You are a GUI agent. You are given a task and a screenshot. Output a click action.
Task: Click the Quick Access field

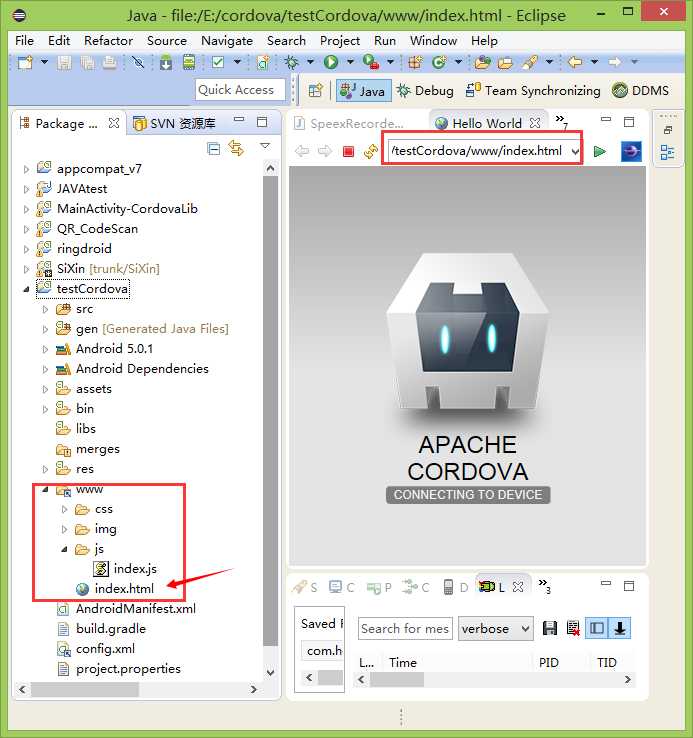coord(240,89)
